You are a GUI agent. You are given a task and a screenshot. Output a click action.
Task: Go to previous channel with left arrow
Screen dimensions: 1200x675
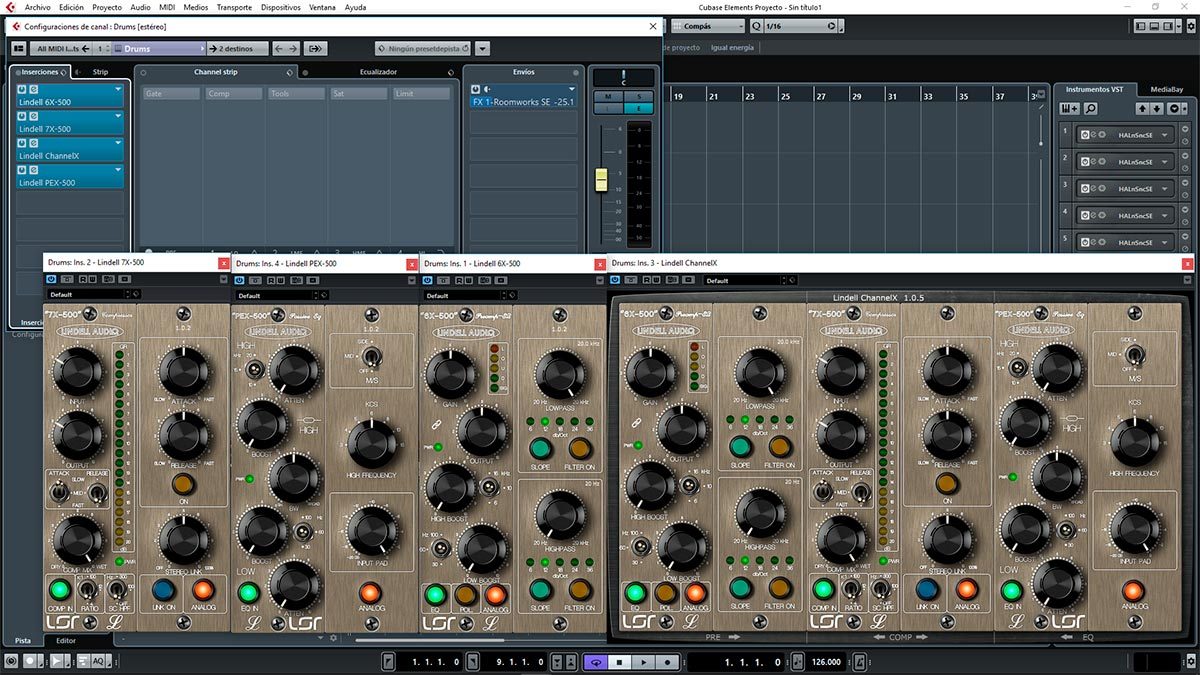tap(281, 48)
